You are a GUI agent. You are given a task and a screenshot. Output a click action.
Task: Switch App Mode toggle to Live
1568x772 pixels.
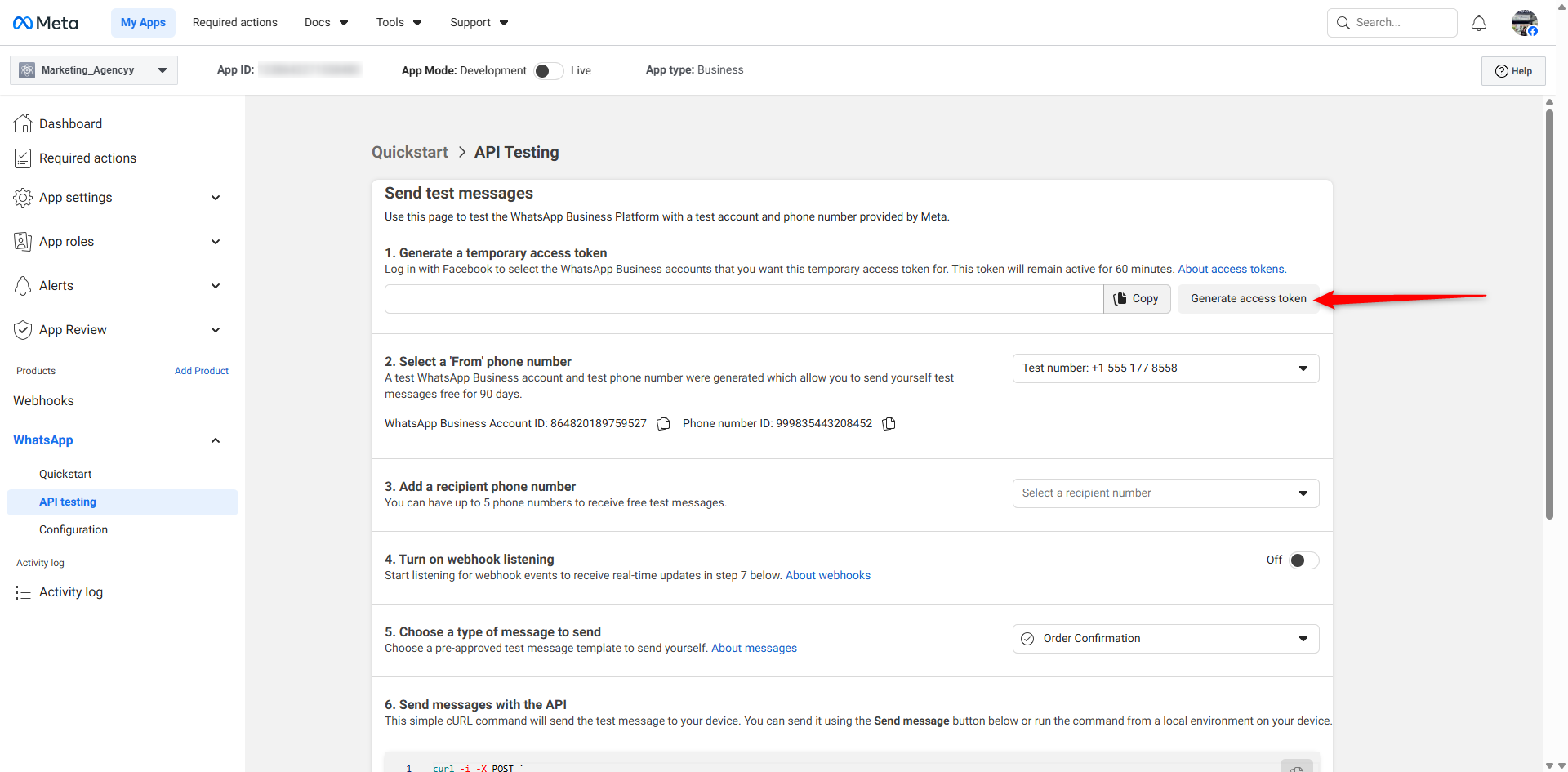[x=549, y=71]
